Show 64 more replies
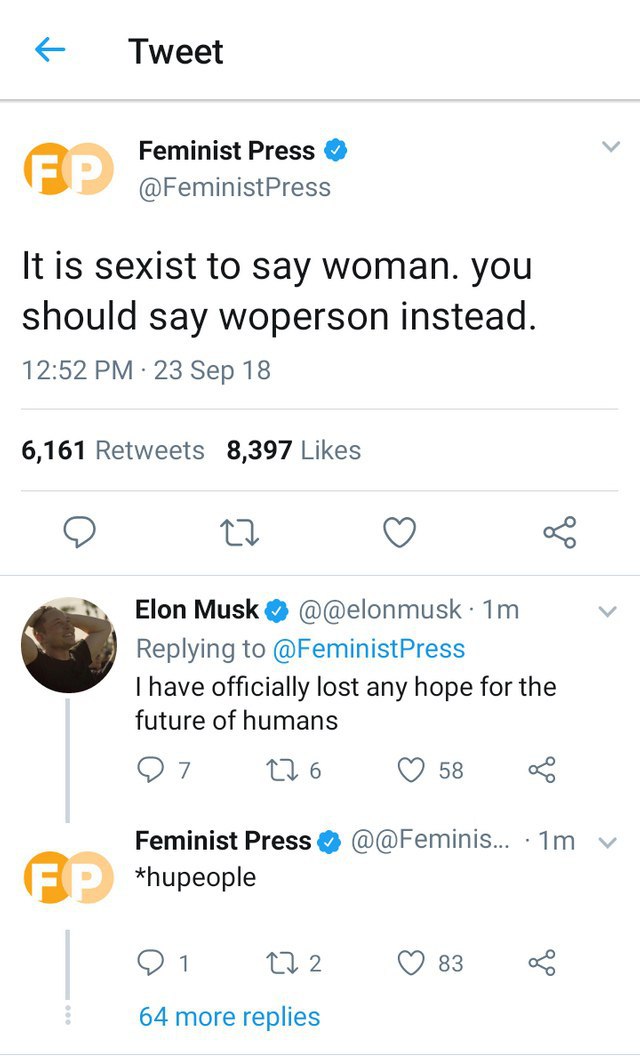 tap(230, 1016)
